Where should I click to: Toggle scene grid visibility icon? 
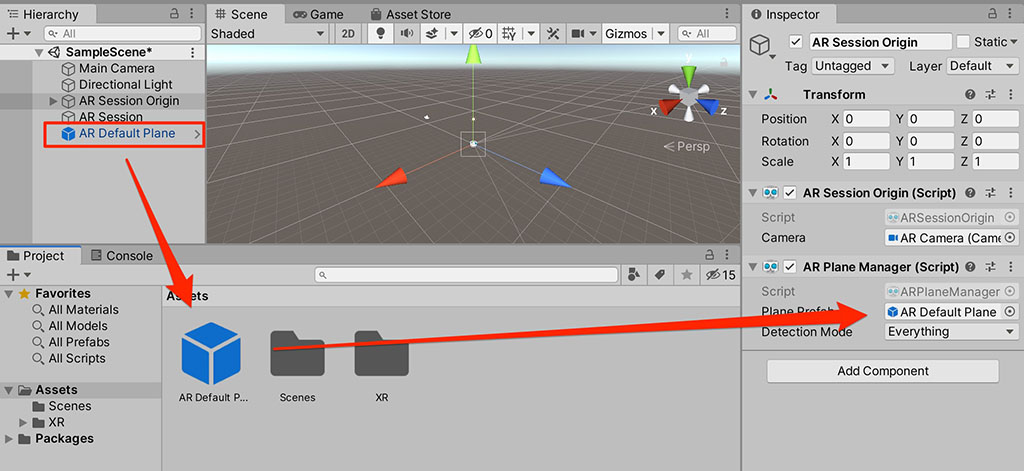point(510,34)
